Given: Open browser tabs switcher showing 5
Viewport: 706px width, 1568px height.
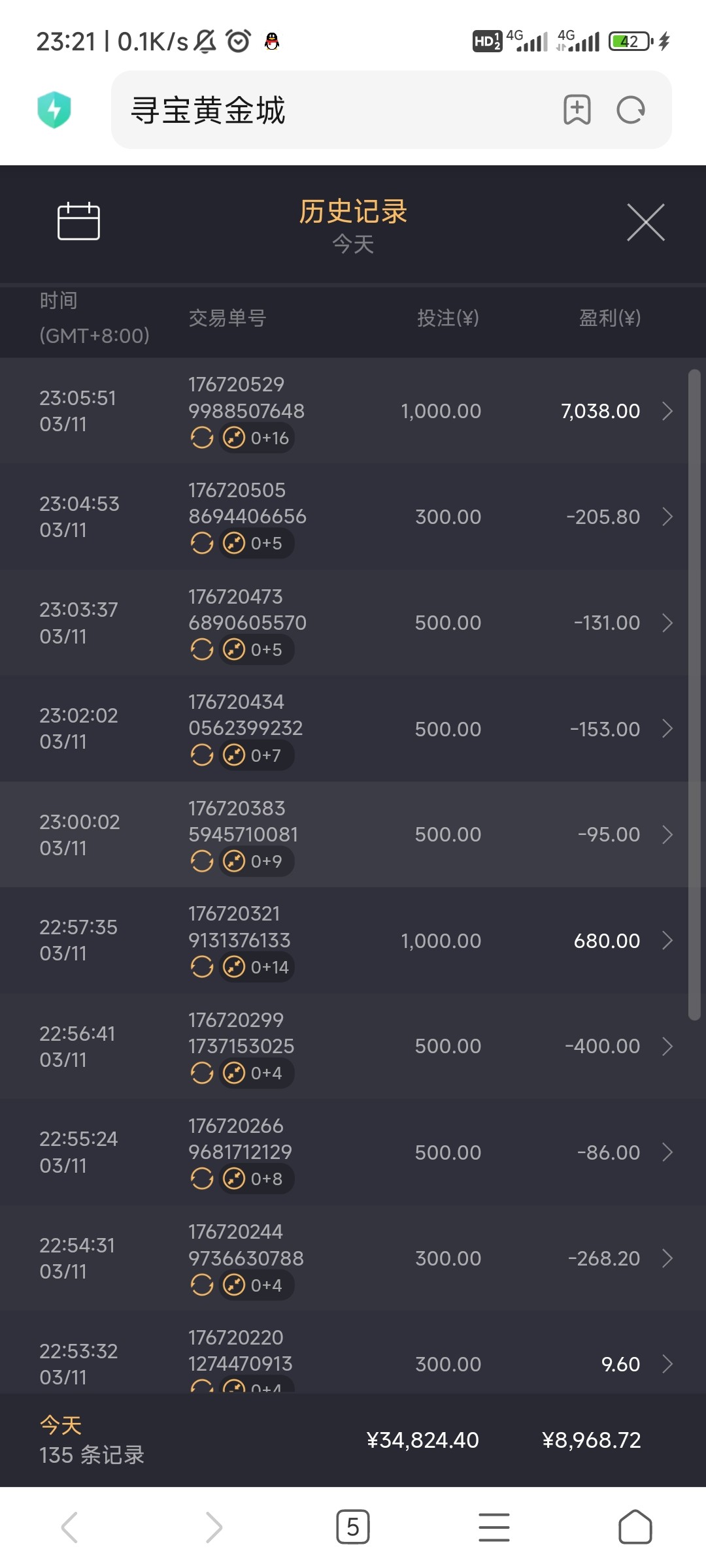Looking at the screenshot, I should click(353, 1527).
